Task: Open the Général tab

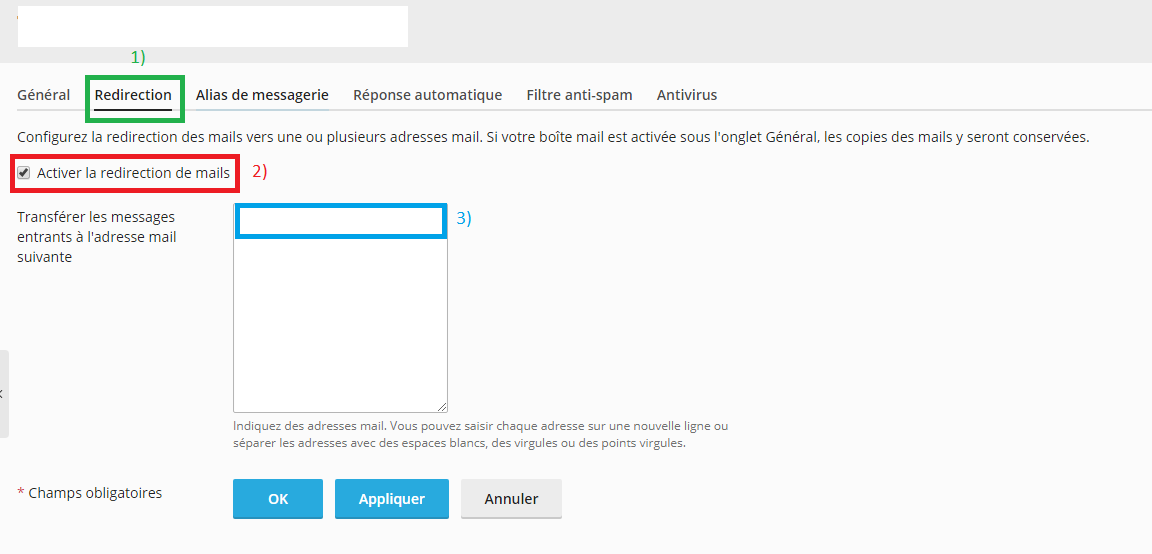Action: point(43,95)
